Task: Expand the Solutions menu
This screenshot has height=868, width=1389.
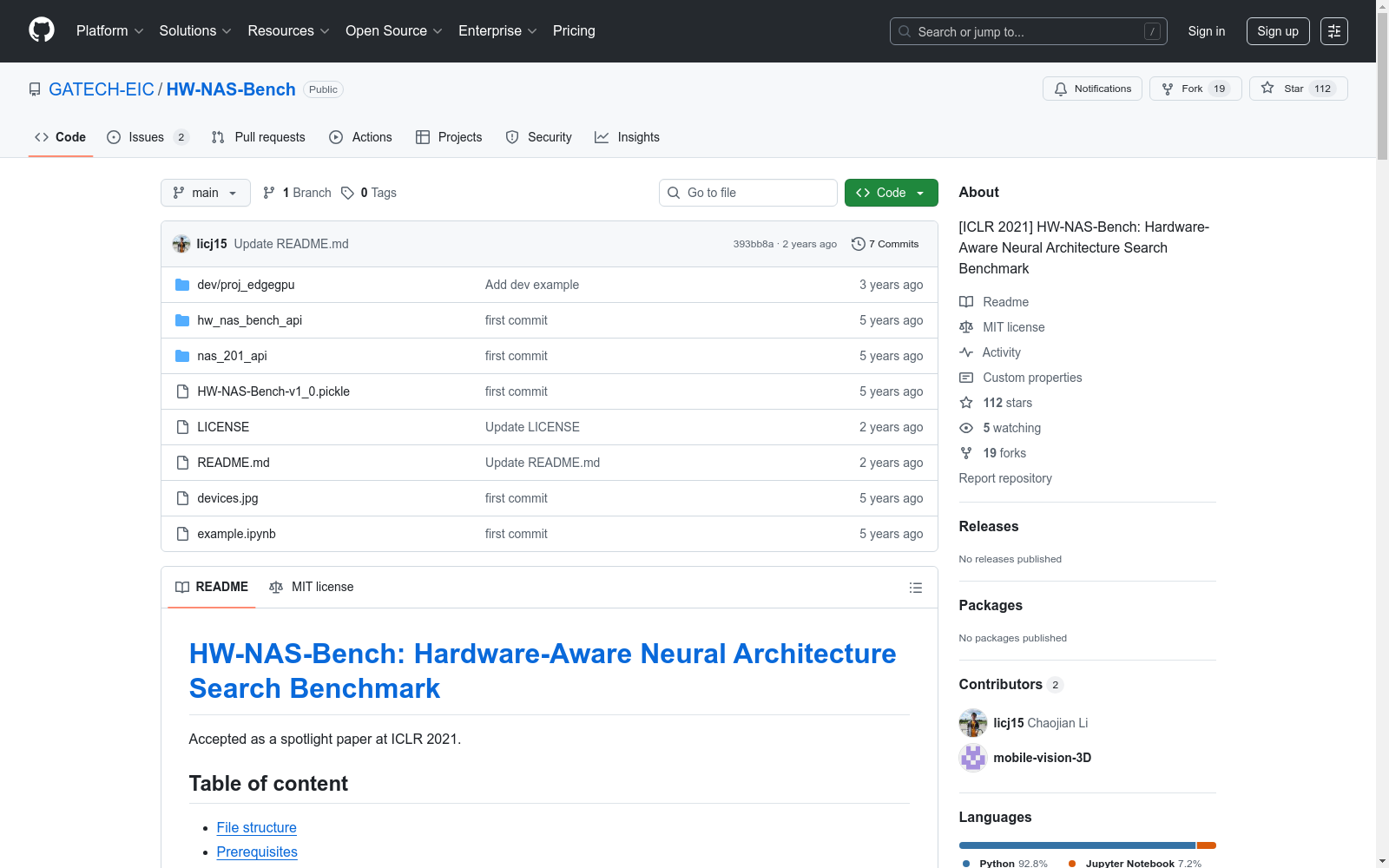Action: [195, 31]
